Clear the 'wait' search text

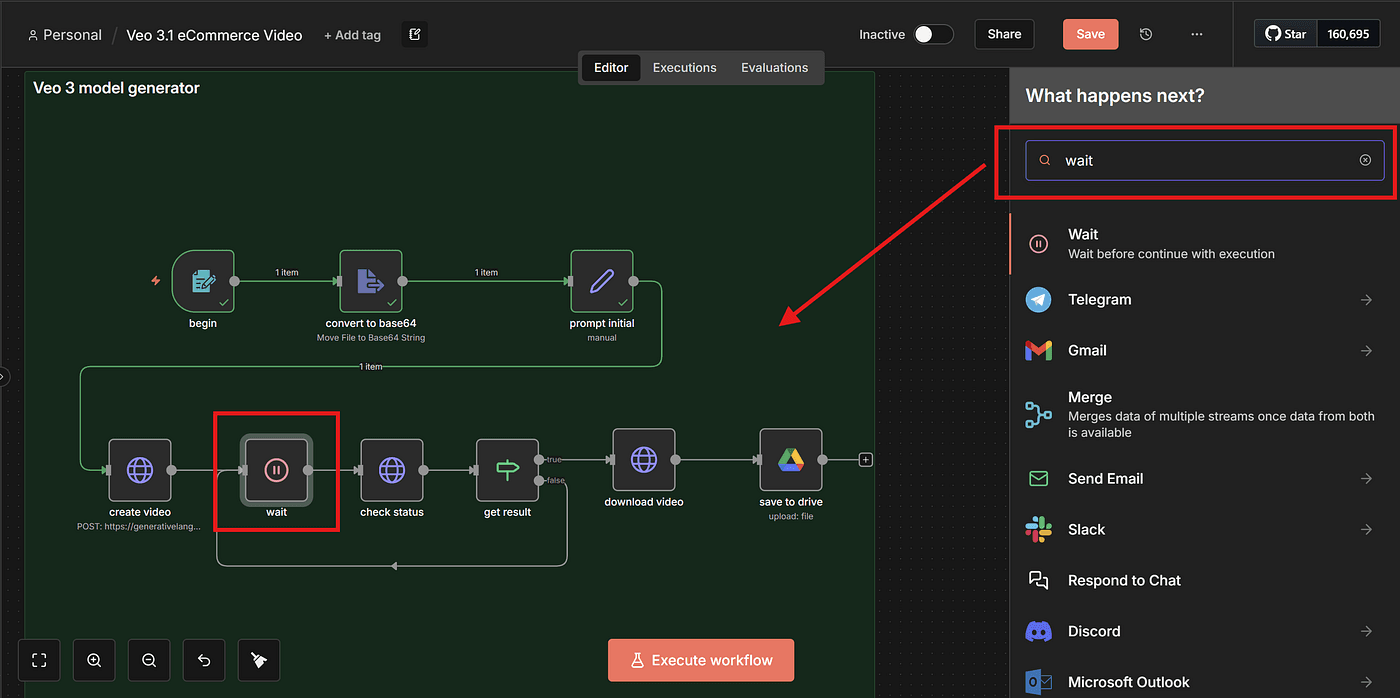[x=1365, y=160]
